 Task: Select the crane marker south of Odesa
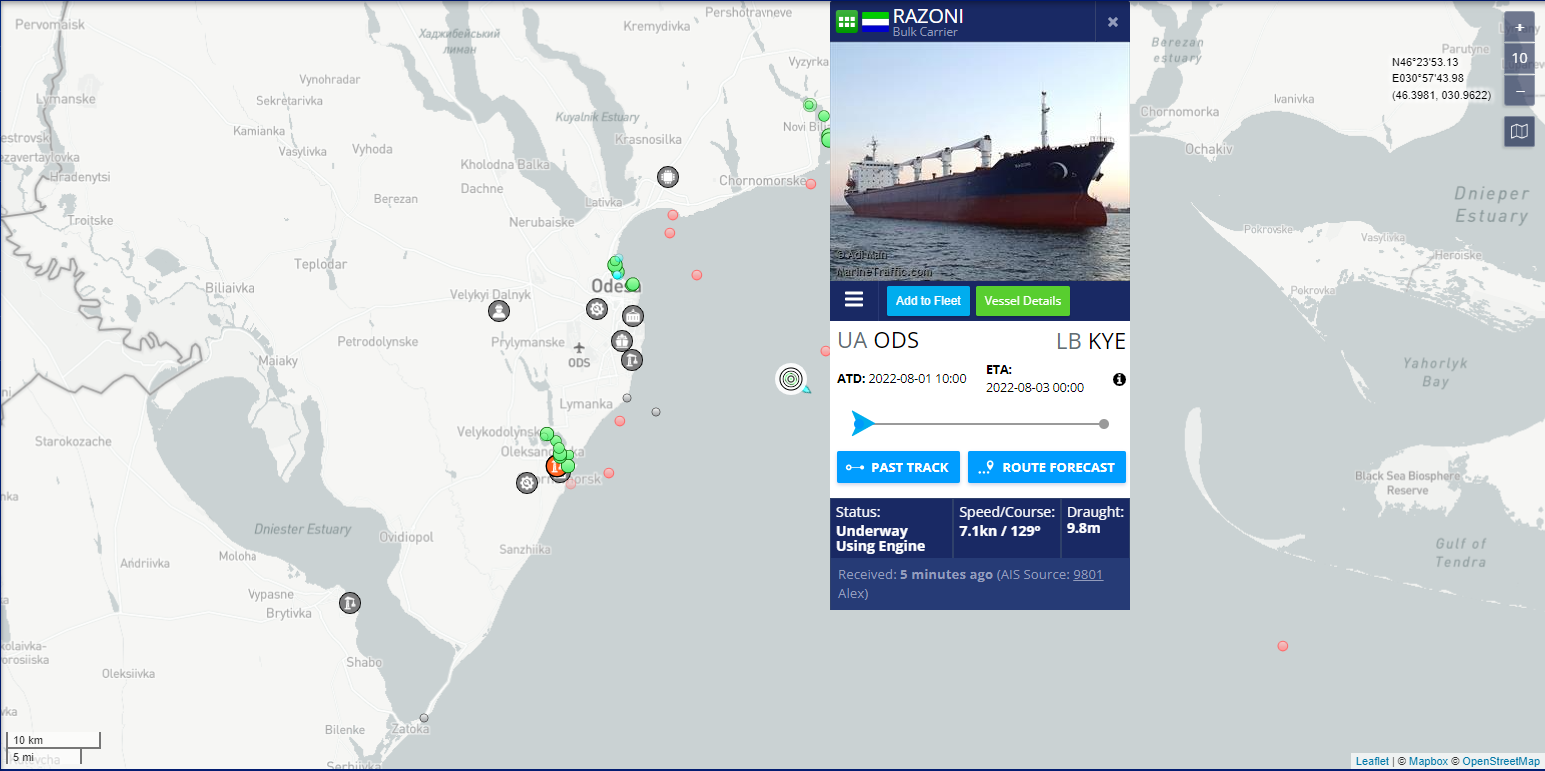pyautogui.click(x=632, y=360)
